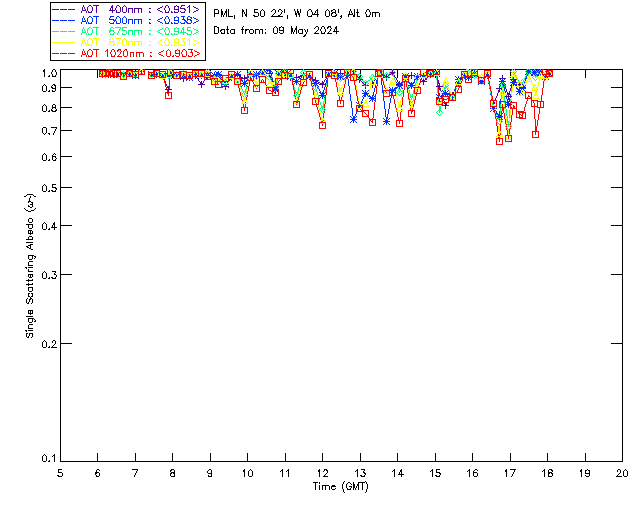Click the Time (GMT) axis title

[x=340, y=487]
